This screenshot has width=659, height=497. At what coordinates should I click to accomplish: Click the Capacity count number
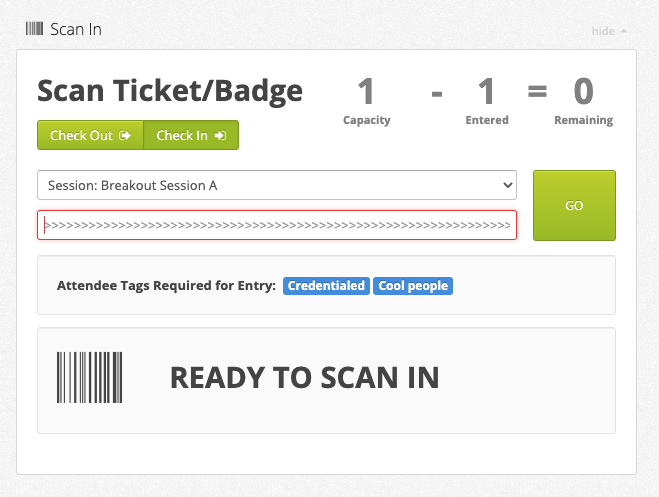tap(366, 92)
